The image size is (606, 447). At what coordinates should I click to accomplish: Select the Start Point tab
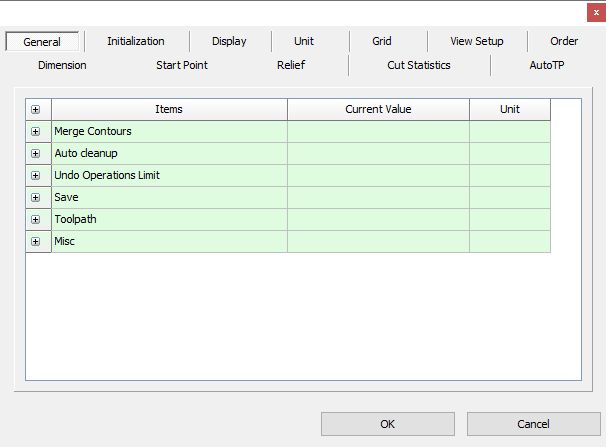pyautogui.click(x=182, y=65)
